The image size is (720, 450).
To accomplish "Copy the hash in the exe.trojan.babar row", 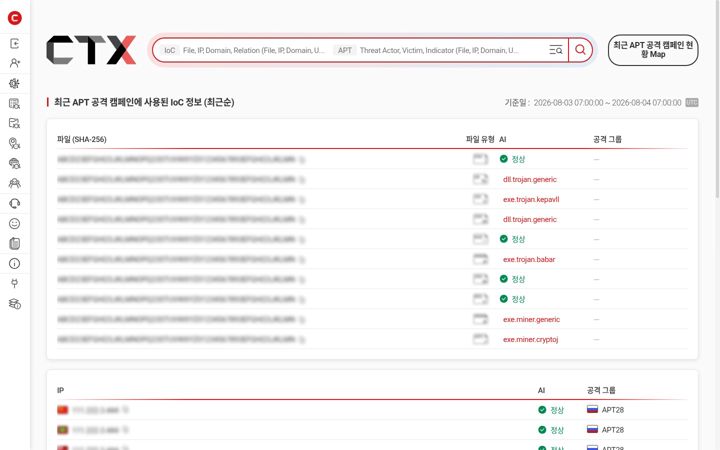I will click(x=302, y=260).
